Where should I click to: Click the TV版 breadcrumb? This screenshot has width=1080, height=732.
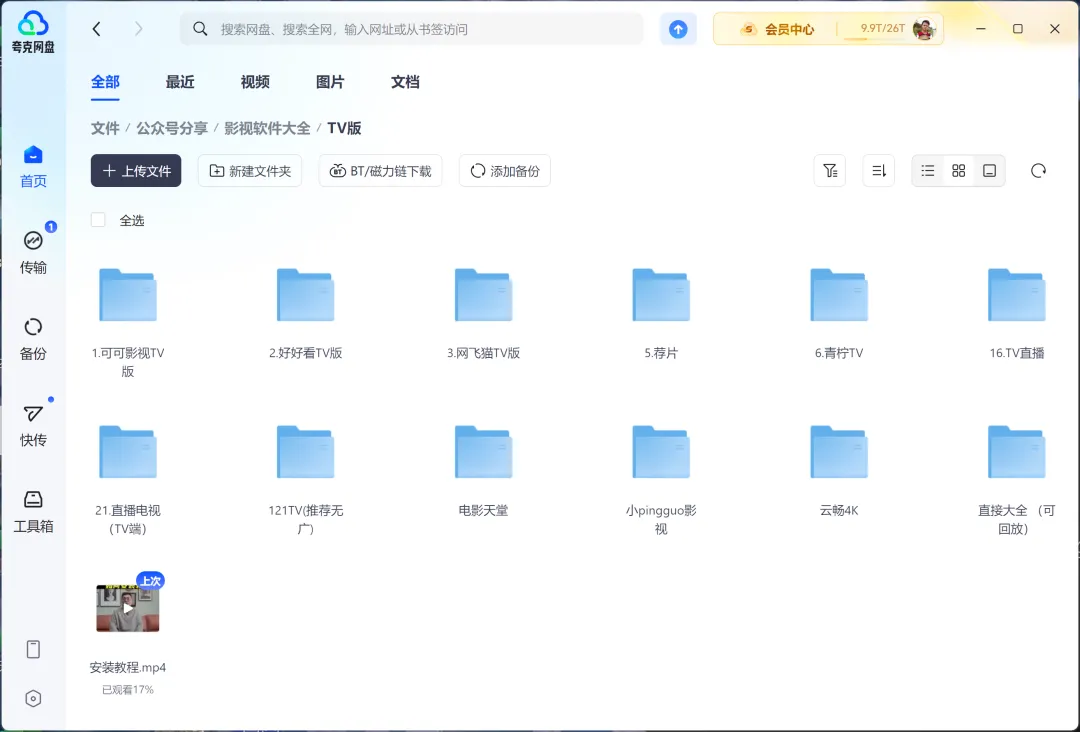344,128
